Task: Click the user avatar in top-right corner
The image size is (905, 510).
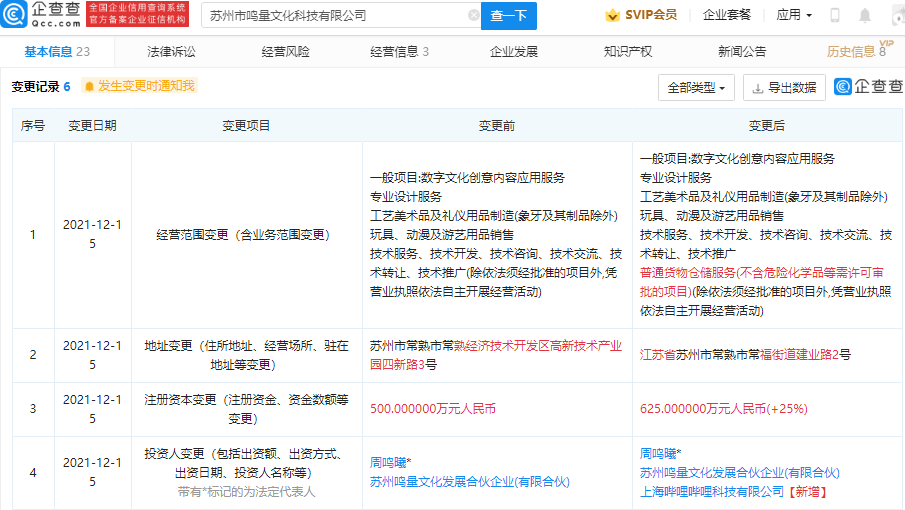Action: pyautogui.click(x=896, y=16)
